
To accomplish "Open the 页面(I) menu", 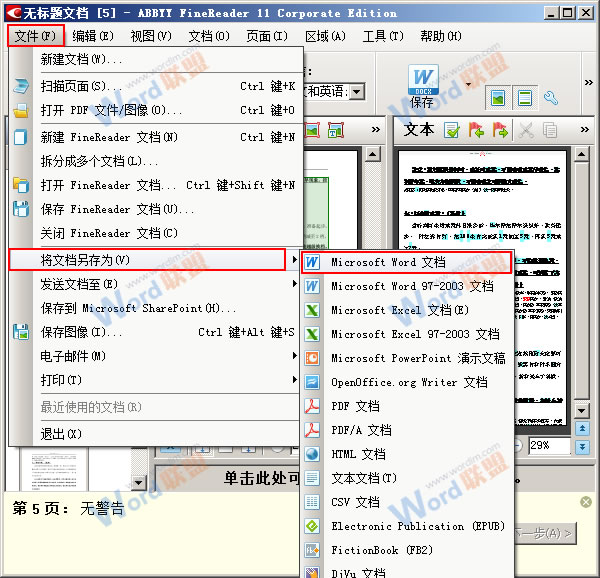I will (267, 36).
